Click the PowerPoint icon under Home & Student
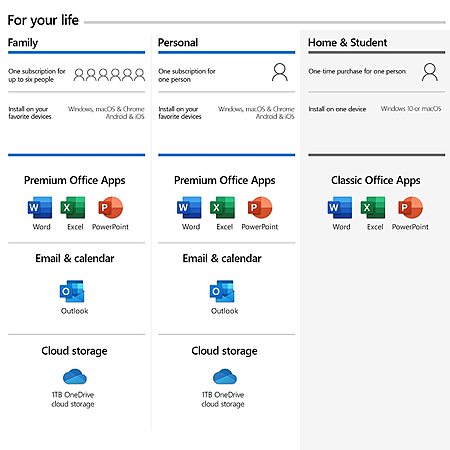This screenshot has height=450, width=450. point(410,207)
